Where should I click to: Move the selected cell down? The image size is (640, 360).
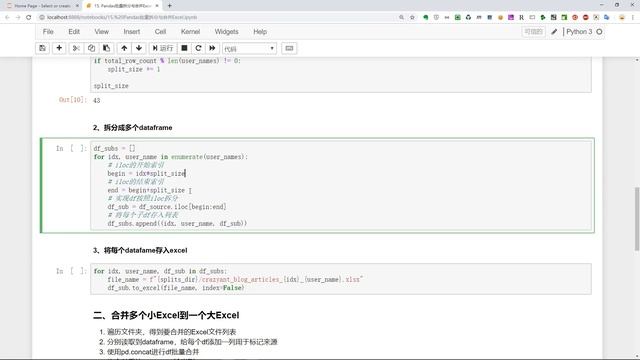pos(139,48)
